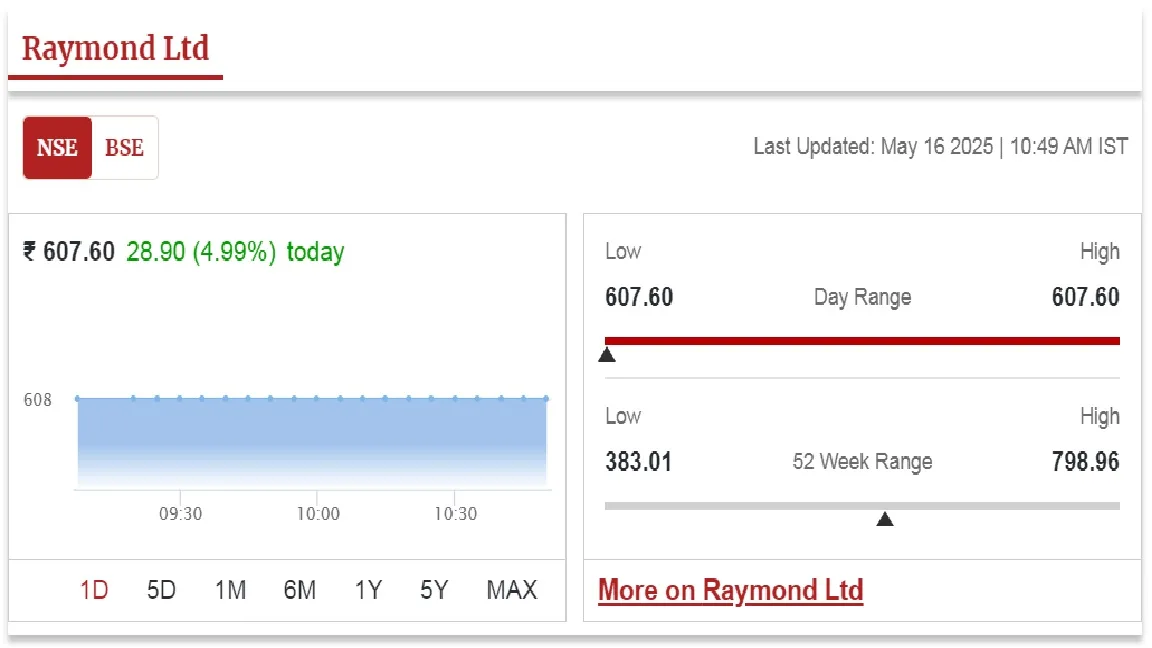Click the 52 week low value 383.01
The width and height of the screenshot is (1152, 648).
coord(638,462)
